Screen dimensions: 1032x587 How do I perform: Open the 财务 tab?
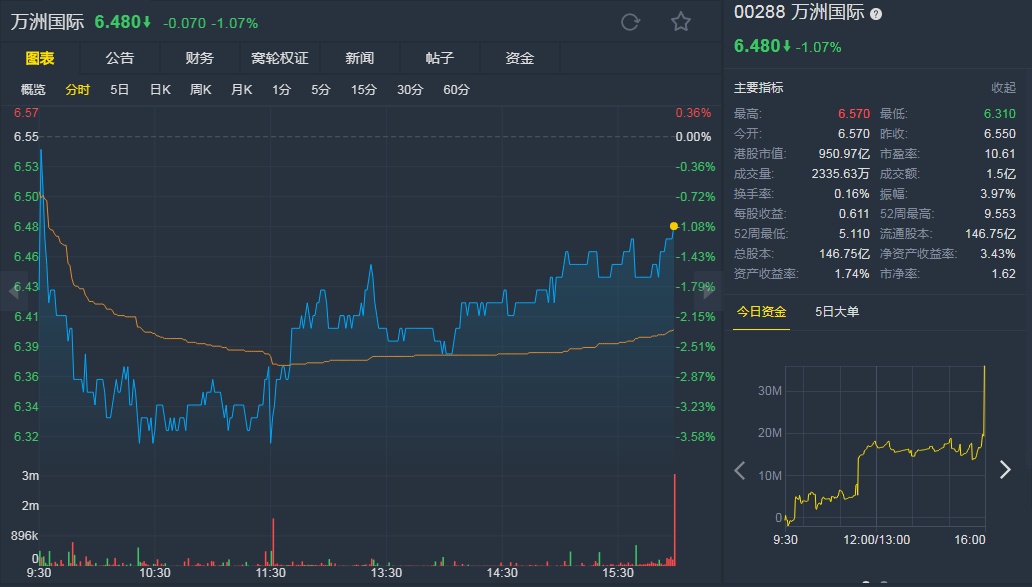point(199,58)
